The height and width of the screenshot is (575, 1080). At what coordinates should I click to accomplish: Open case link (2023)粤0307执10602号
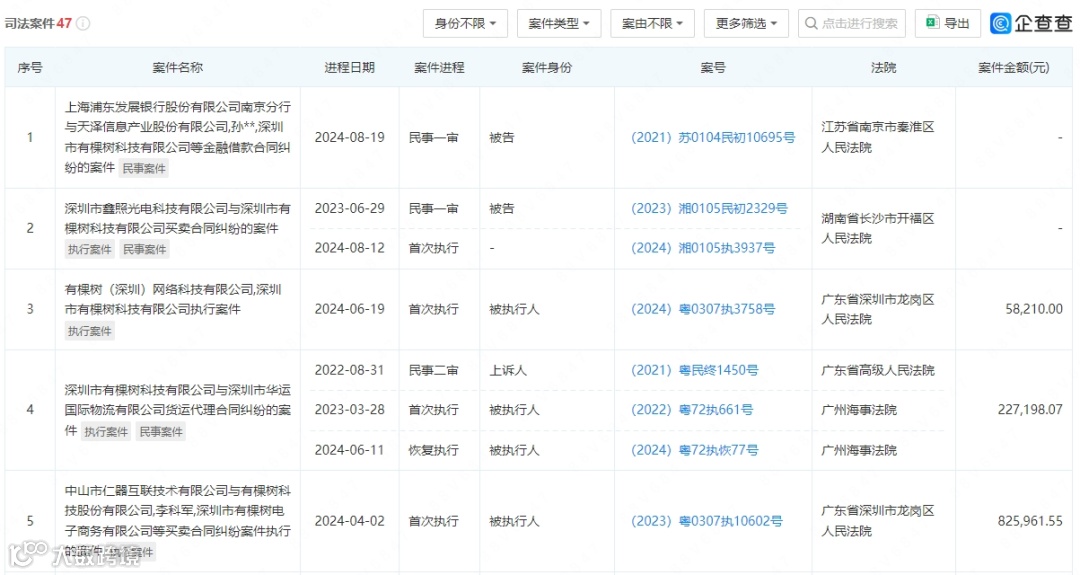click(x=707, y=521)
